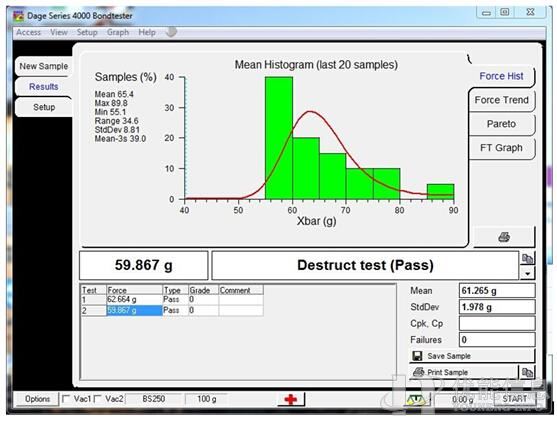Click the empty Cpk, Cp field
The width and height of the screenshot is (557, 421).
pos(497,324)
